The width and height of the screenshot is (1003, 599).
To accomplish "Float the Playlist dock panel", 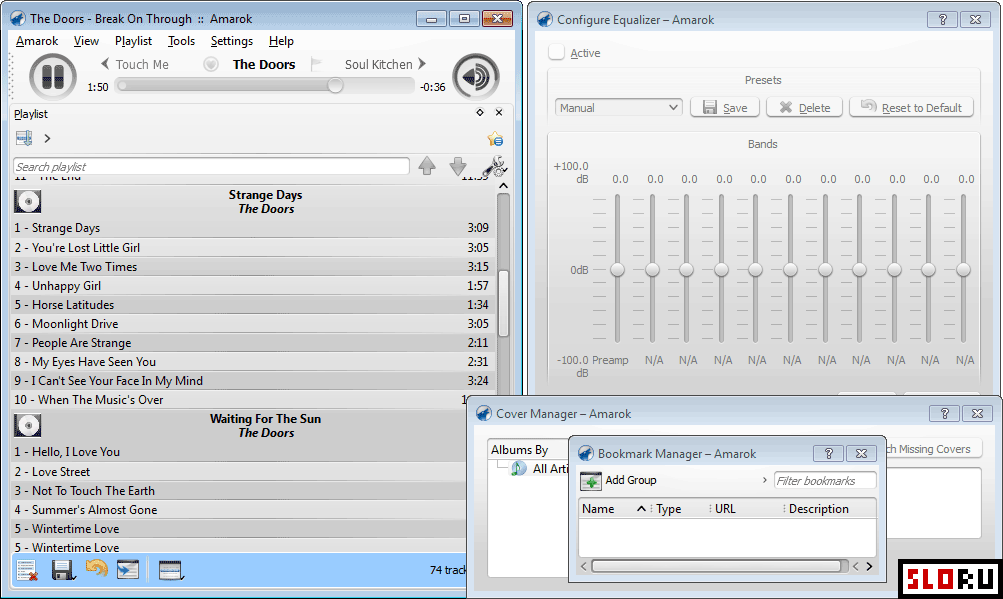I will click(x=480, y=113).
